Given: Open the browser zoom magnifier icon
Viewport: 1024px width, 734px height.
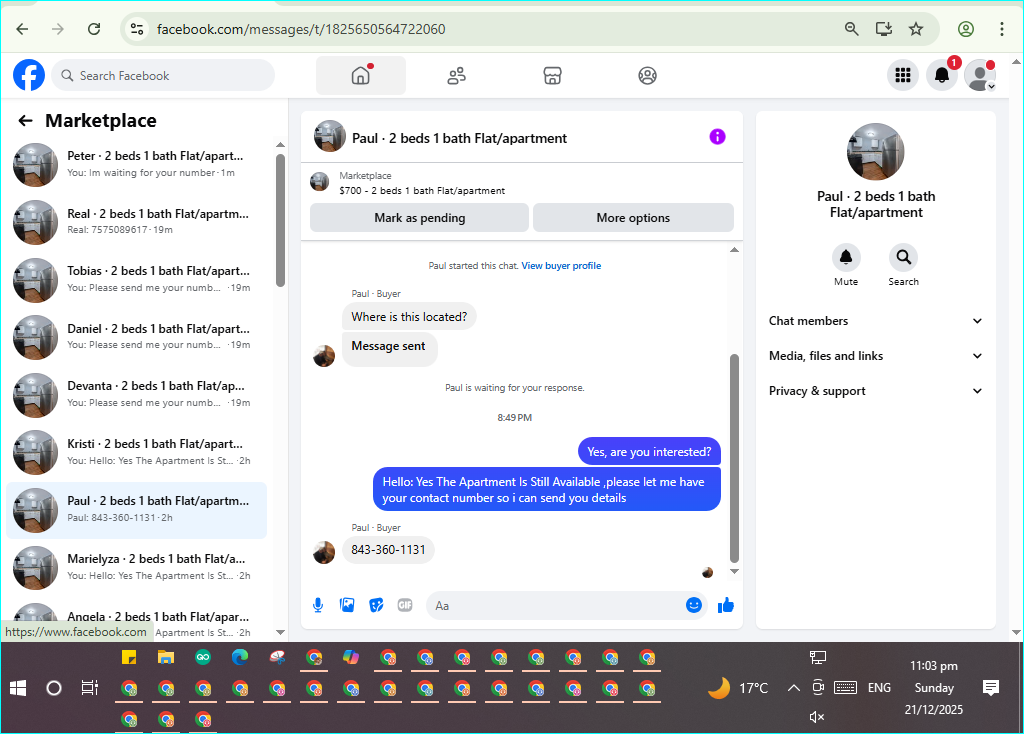Looking at the screenshot, I should 851,29.
